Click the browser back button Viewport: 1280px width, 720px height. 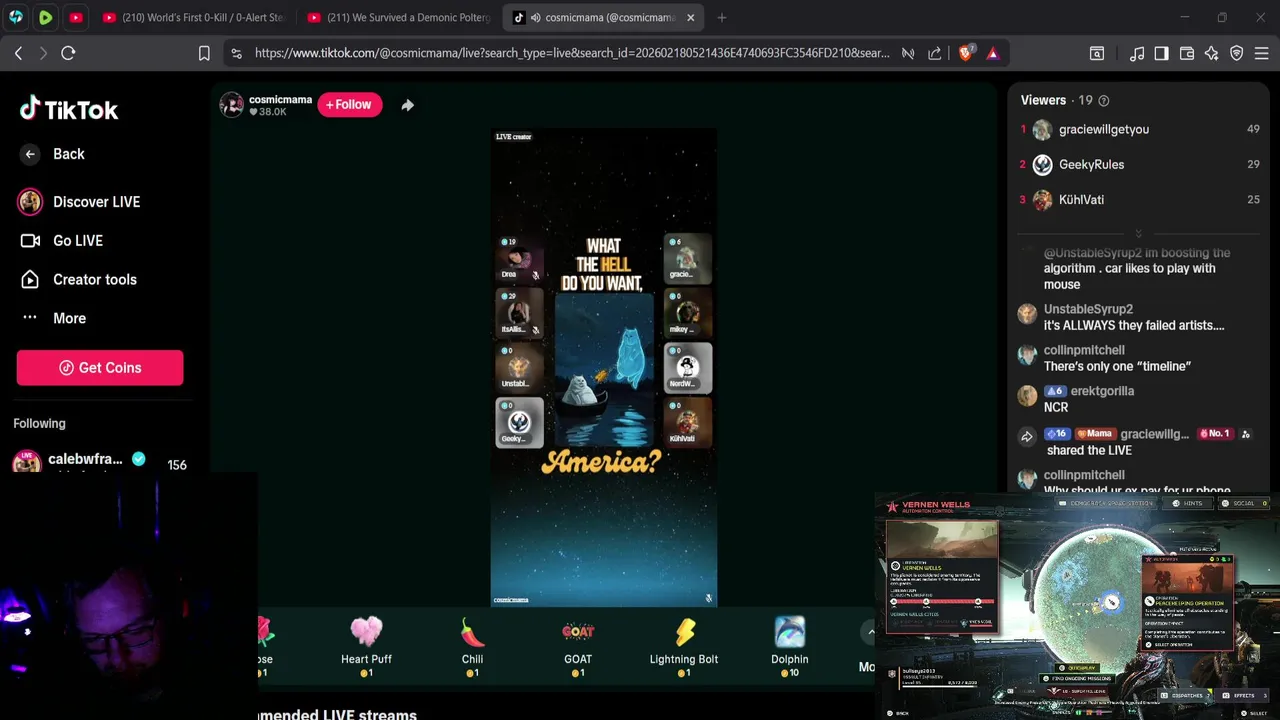tap(18, 53)
